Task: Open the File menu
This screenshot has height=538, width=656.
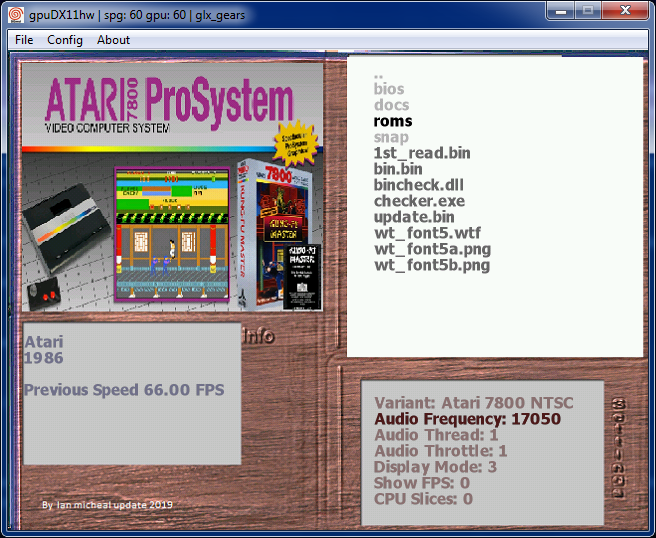Action: pyautogui.click(x=24, y=40)
